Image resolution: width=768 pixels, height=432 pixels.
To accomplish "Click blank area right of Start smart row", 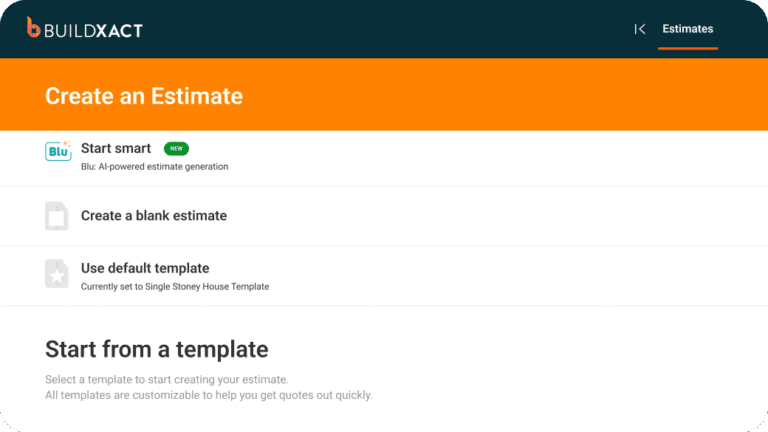I will point(500,157).
